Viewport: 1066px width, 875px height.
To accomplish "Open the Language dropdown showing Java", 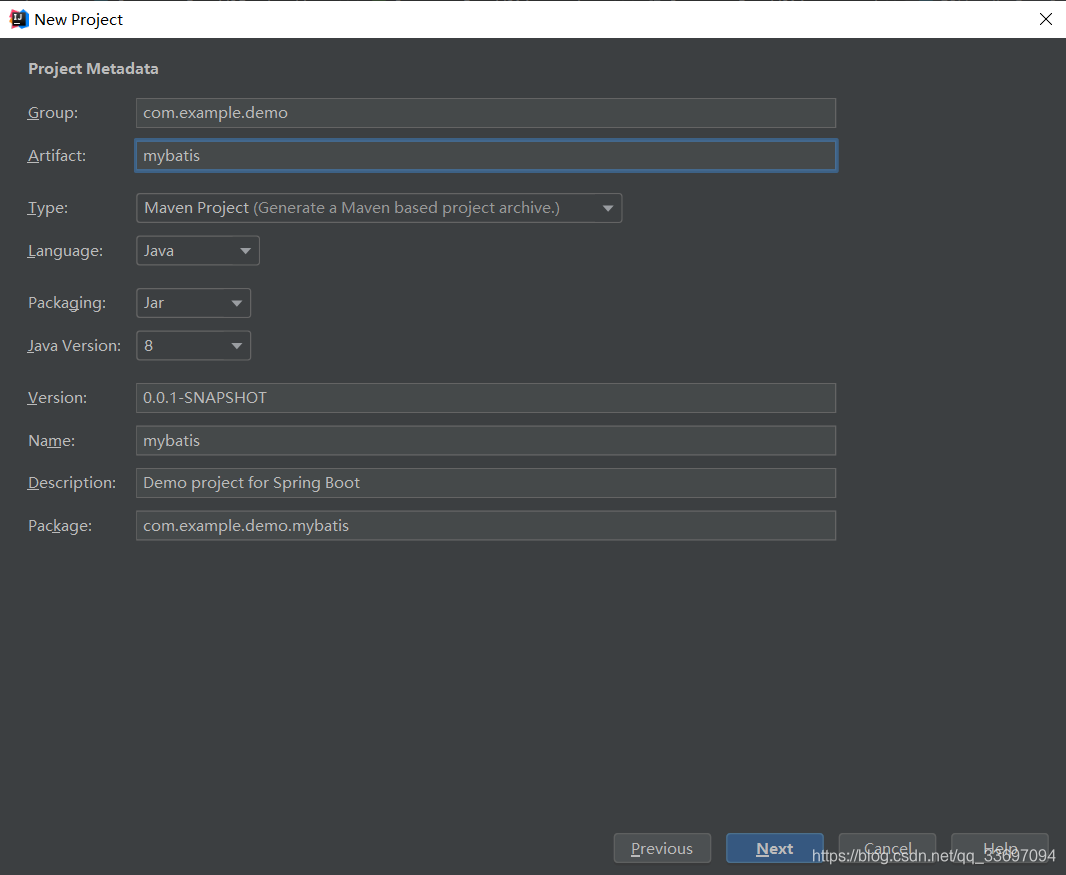I will (x=197, y=251).
